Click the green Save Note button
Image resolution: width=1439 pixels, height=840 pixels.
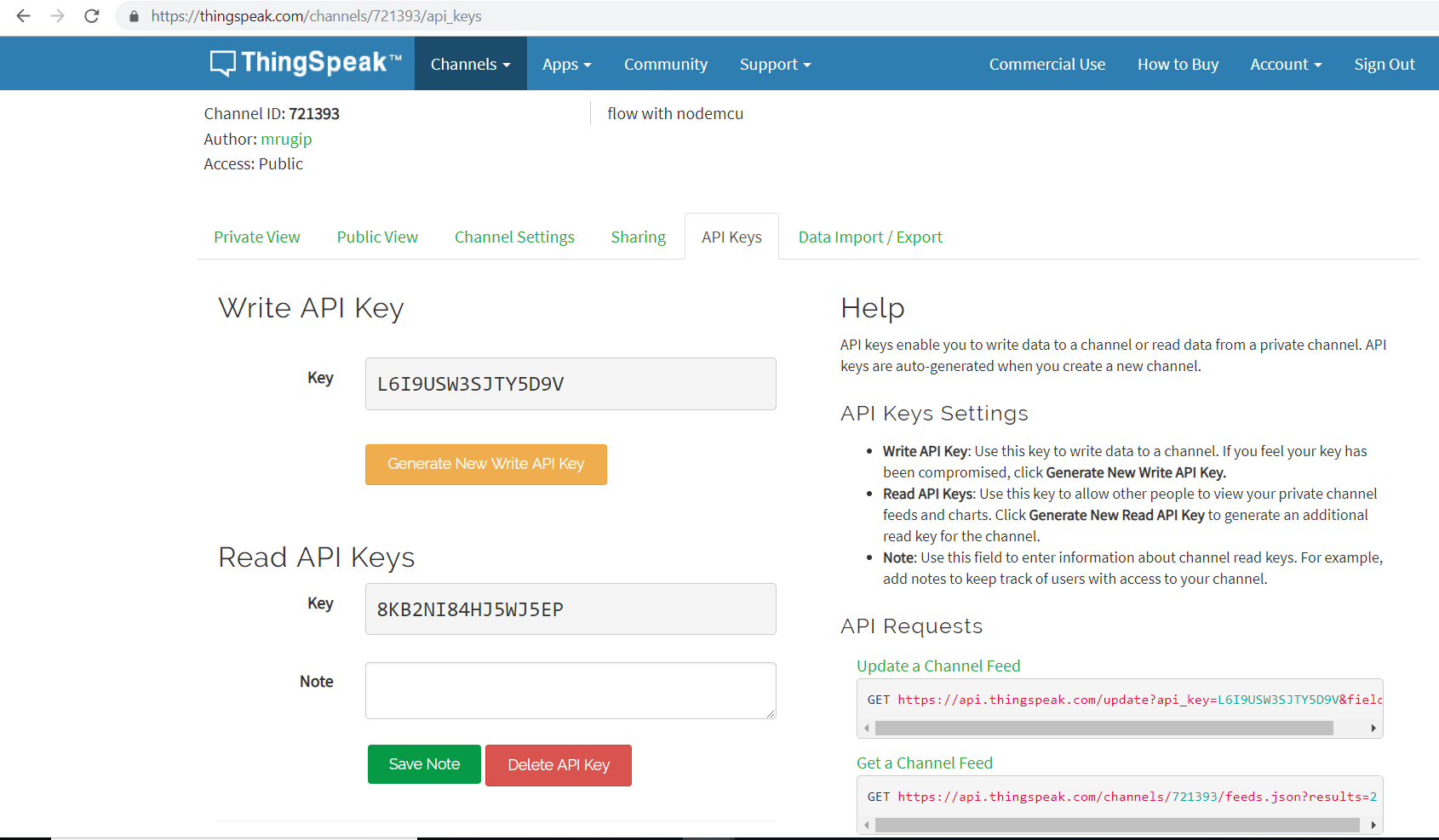tap(424, 764)
